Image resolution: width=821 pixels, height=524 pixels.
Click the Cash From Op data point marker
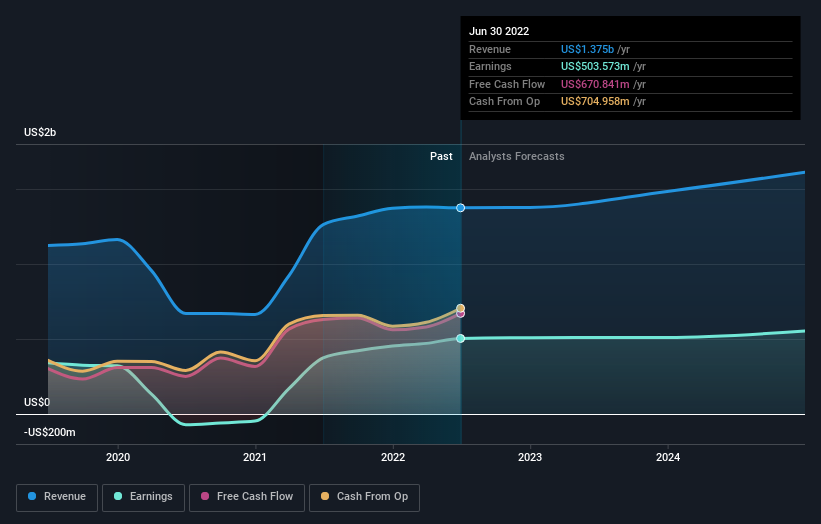click(x=460, y=308)
